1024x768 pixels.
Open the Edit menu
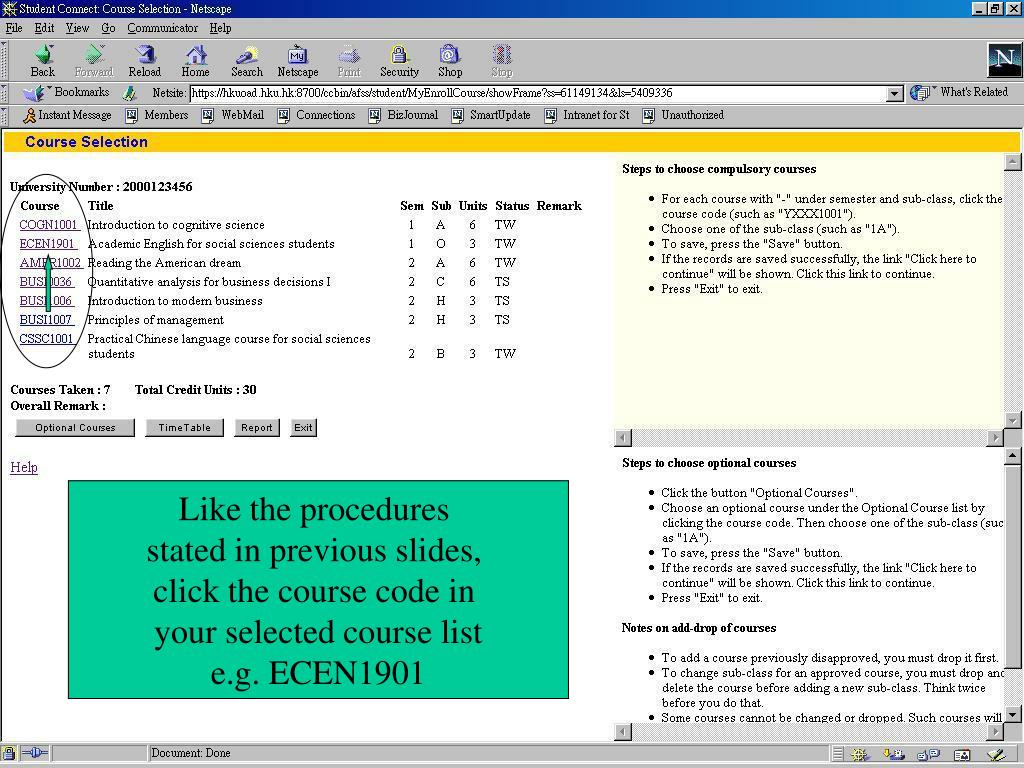(44, 28)
